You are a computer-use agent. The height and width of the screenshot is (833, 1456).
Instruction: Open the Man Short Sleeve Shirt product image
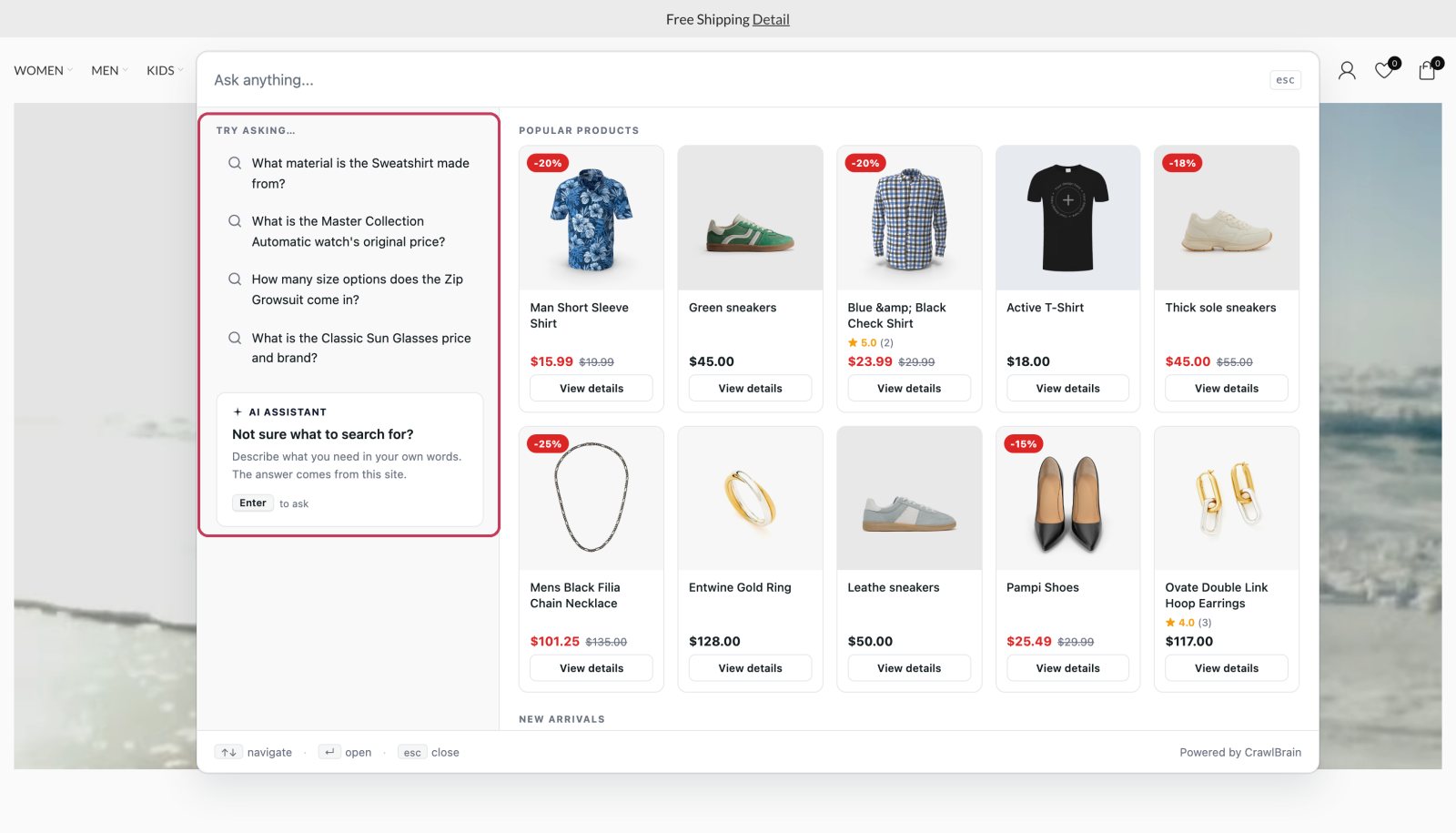591,218
